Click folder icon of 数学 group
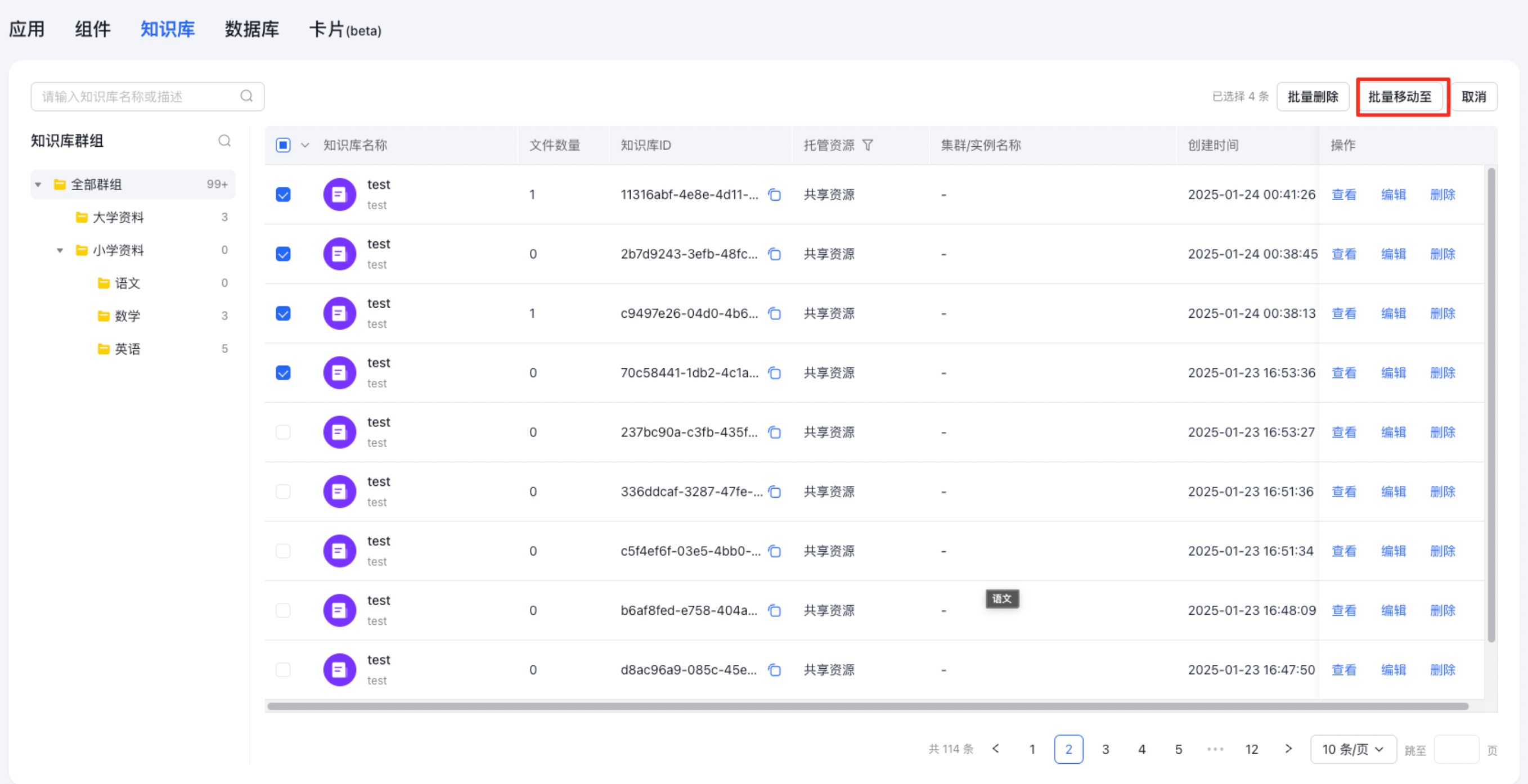The height and width of the screenshot is (784, 1528). 104,316
